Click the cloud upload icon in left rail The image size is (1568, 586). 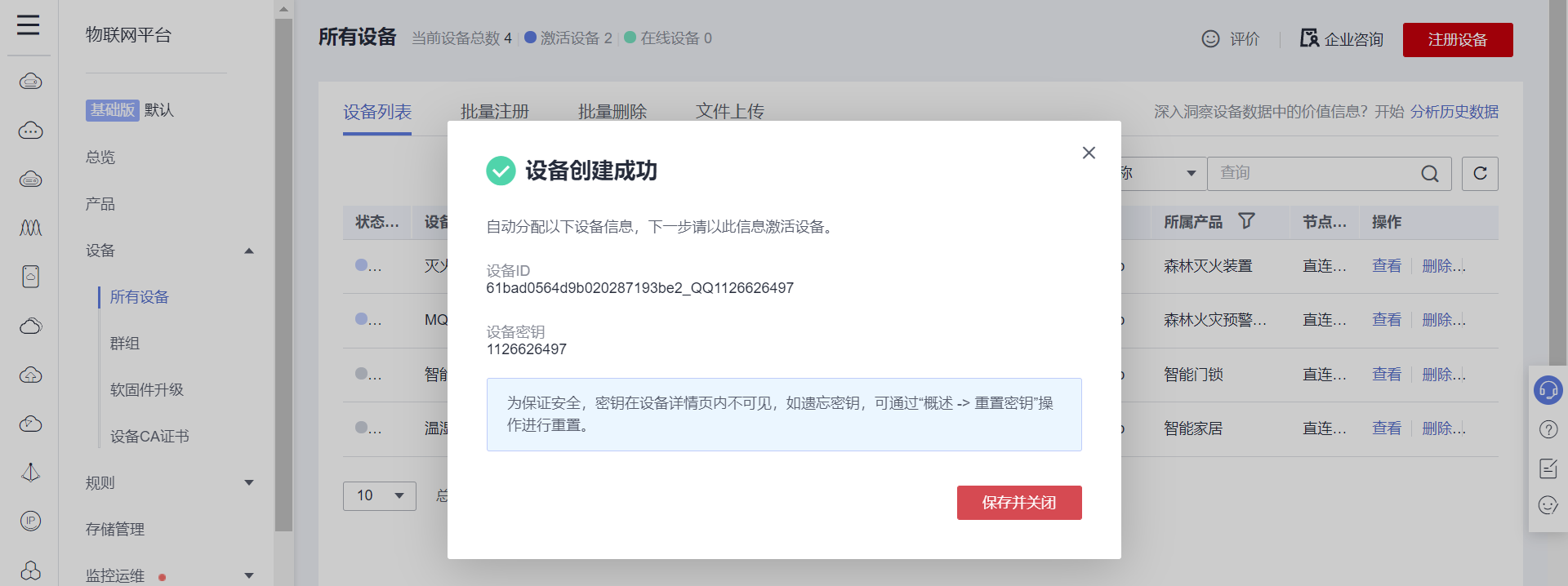[30, 375]
